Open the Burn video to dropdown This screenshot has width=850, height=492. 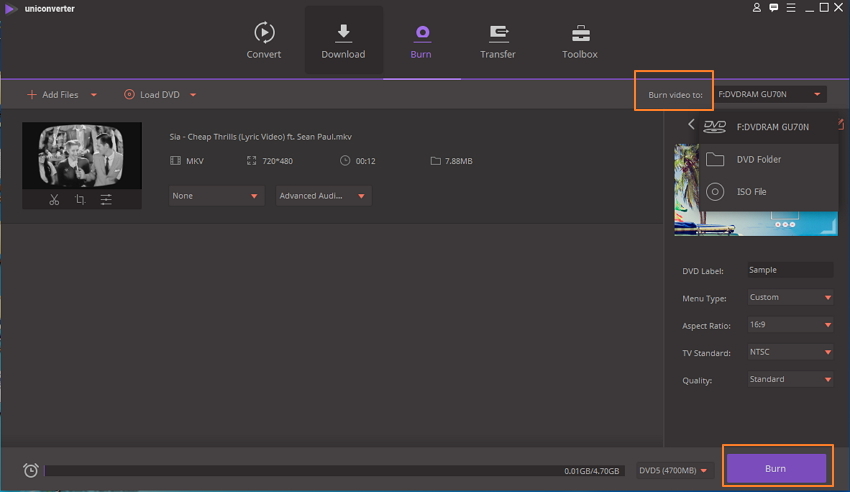[x=770, y=94]
